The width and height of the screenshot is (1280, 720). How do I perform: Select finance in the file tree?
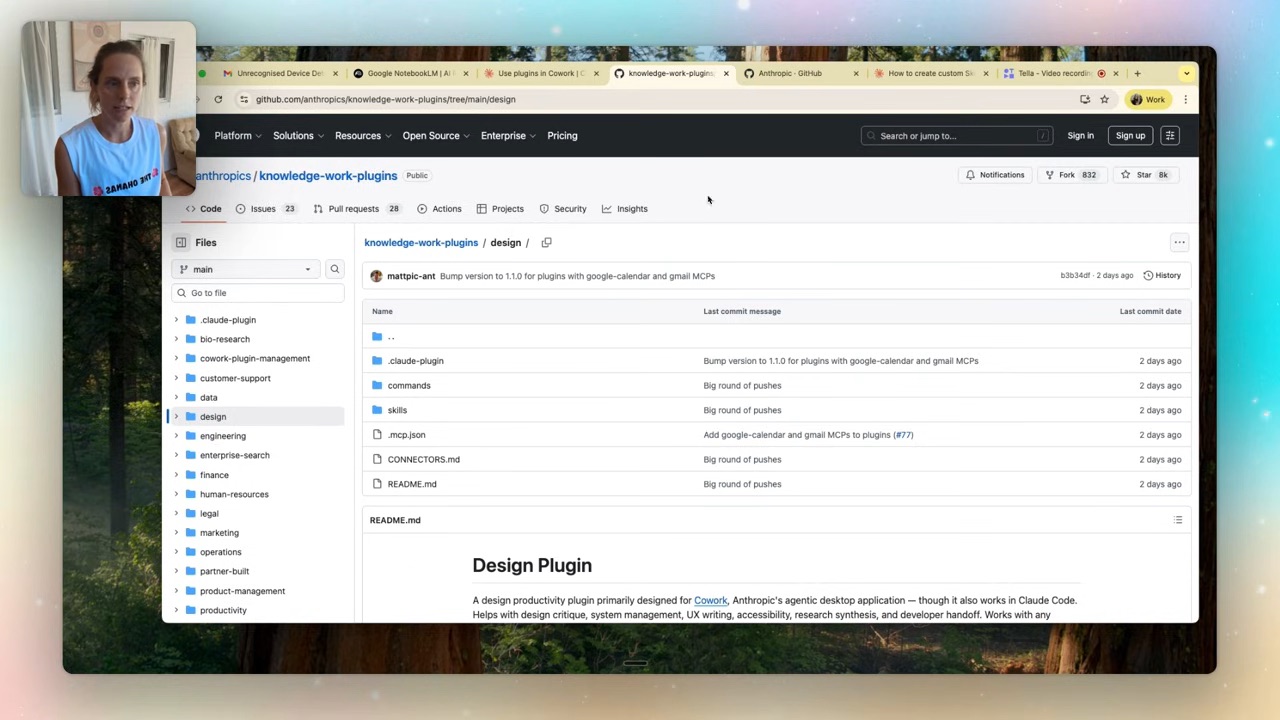pos(214,475)
